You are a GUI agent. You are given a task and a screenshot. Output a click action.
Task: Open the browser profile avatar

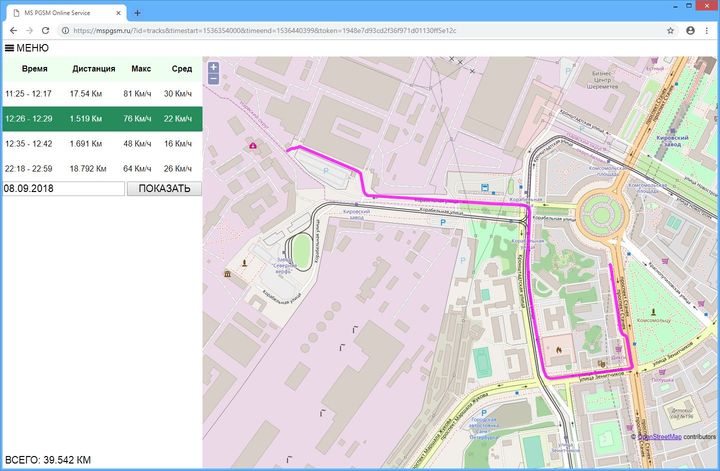[x=690, y=31]
